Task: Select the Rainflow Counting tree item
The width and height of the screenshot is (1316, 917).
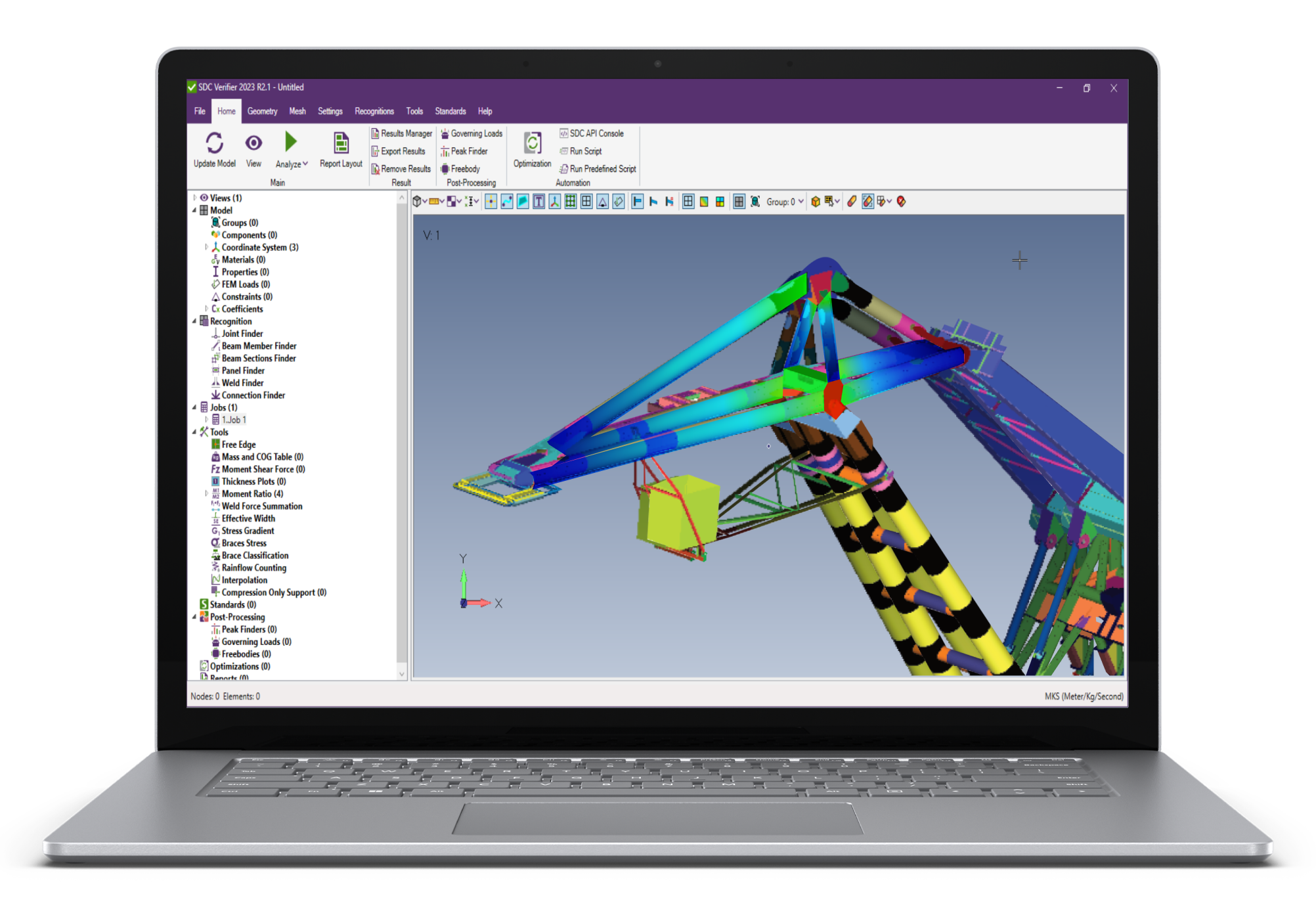Action: pyautogui.click(x=253, y=568)
